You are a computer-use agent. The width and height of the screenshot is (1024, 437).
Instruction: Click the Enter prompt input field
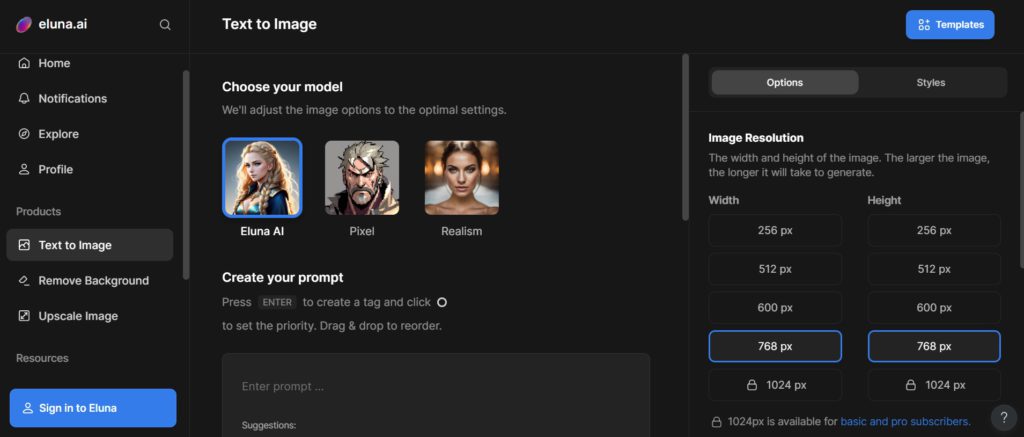pyautogui.click(x=436, y=387)
